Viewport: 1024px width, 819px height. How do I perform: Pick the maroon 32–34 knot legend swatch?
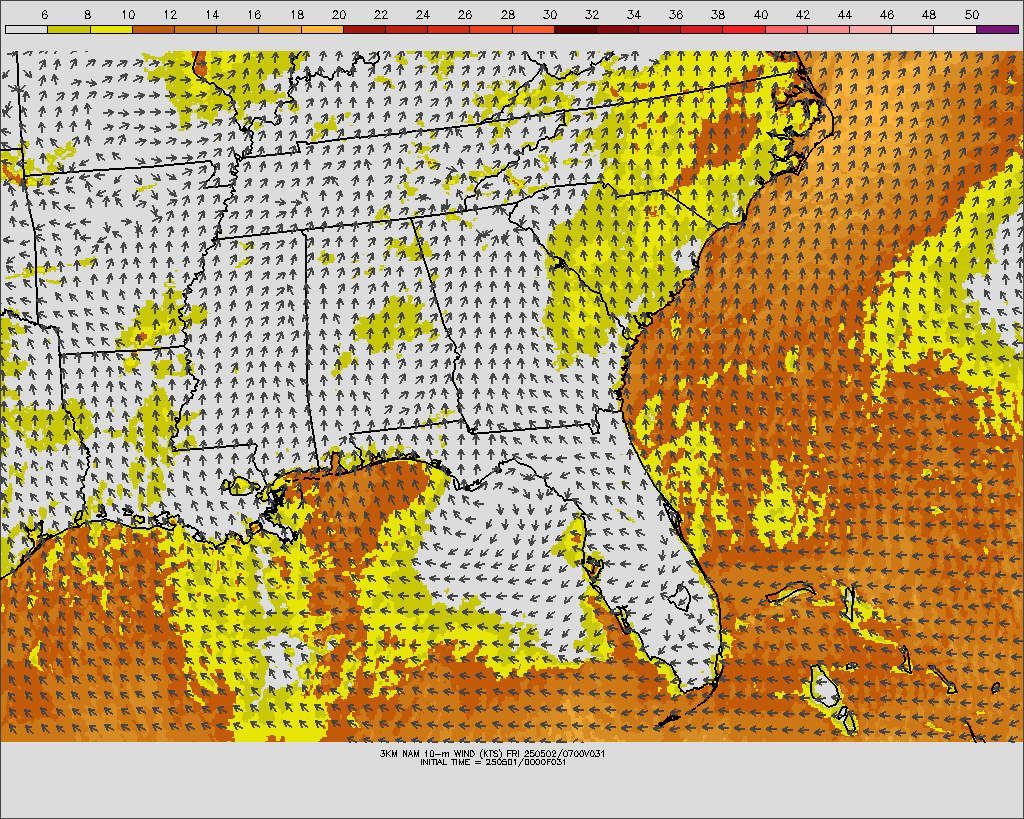[618, 29]
